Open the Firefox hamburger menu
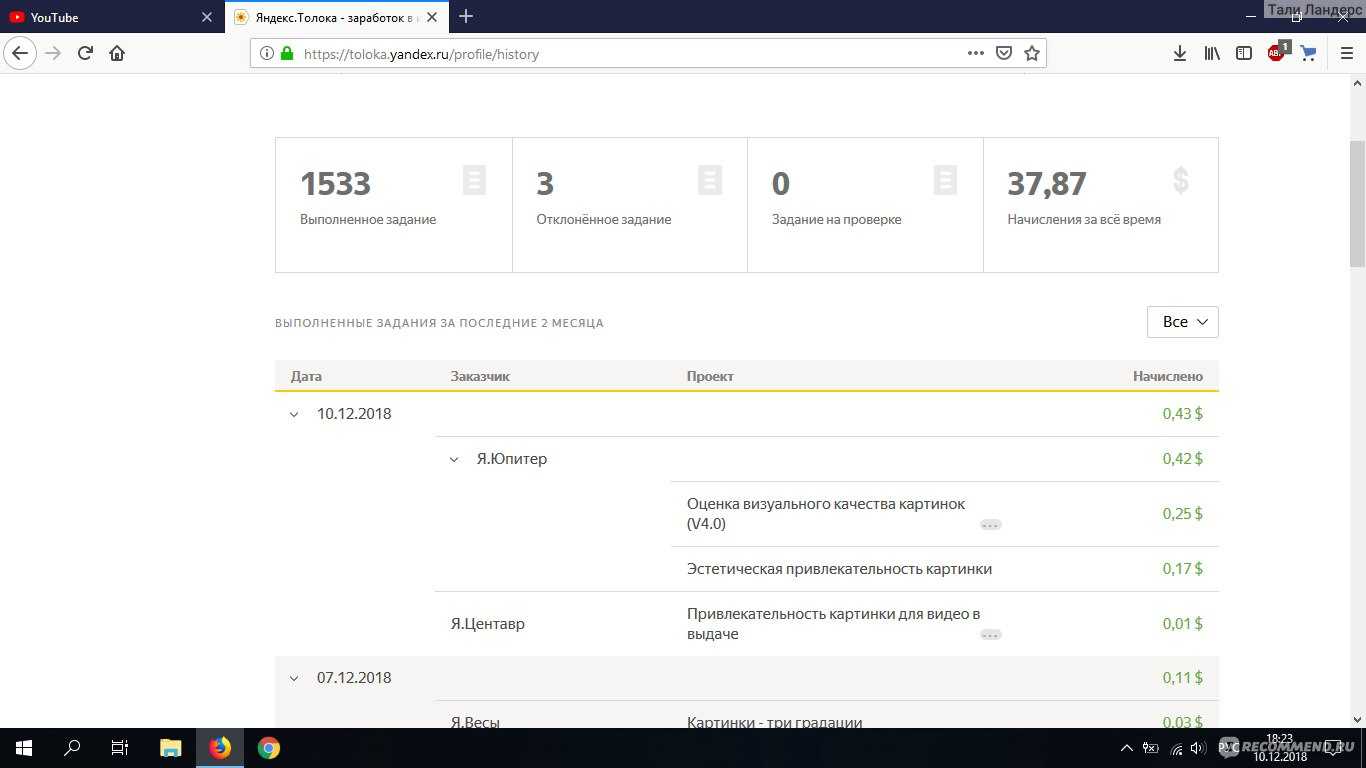 (1346, 54)
